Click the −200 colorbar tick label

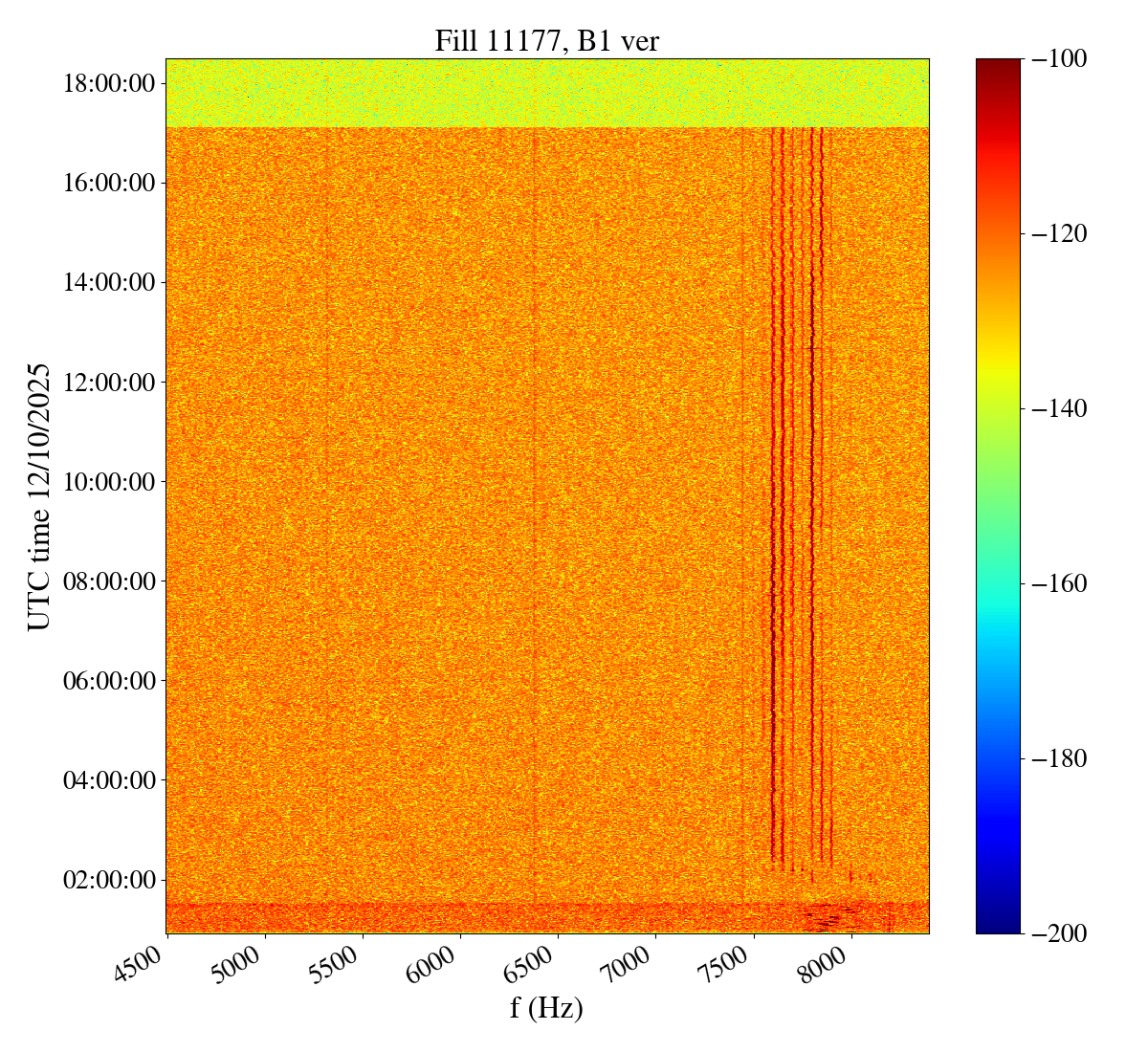pyautogui.click(x=1056, y=932)
